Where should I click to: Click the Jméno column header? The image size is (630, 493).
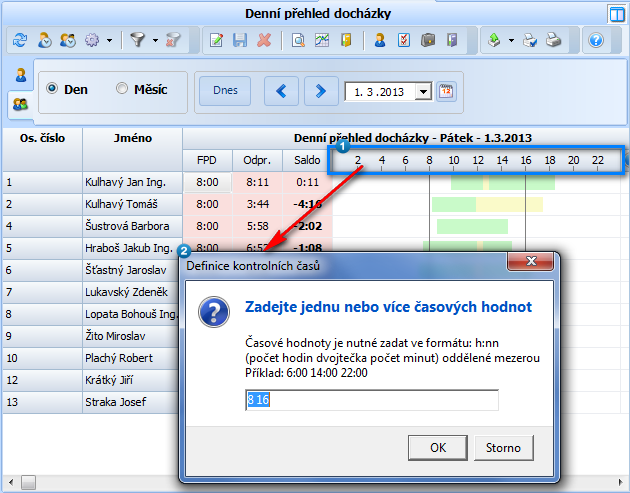click(x=133, y=149)
